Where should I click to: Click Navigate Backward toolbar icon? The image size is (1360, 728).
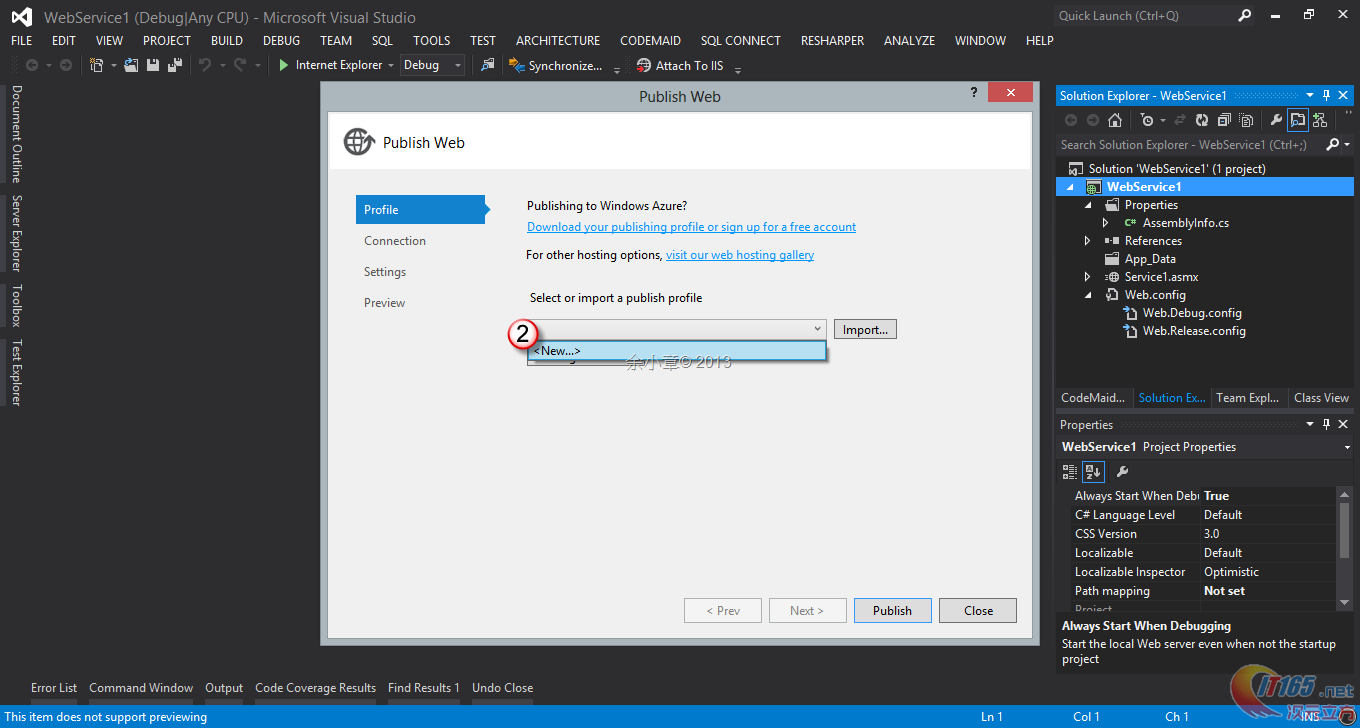32,65
